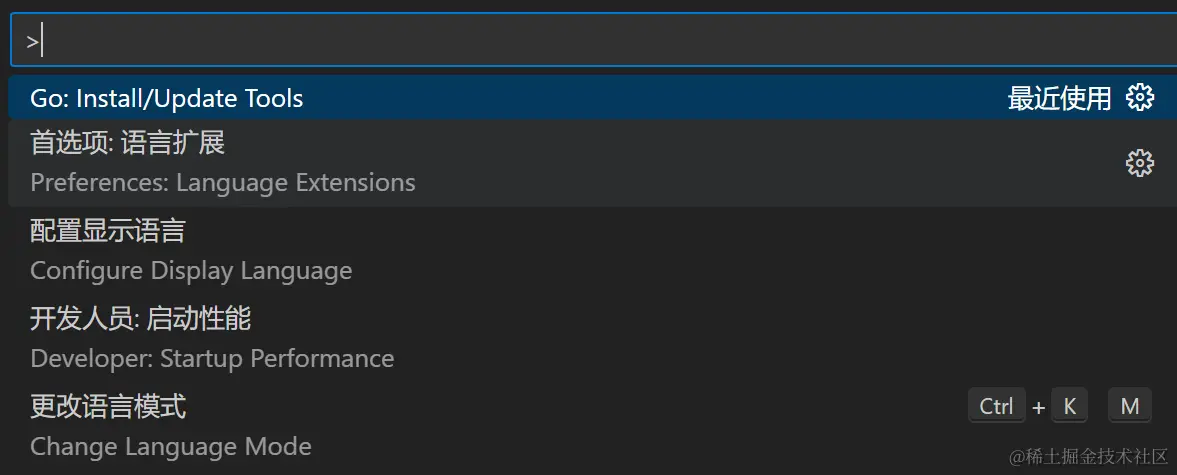1177x475 pixels.
Task: Select the 开发人员: 启动性能 command
Action: pyautogui.click(x=593, y=338)
